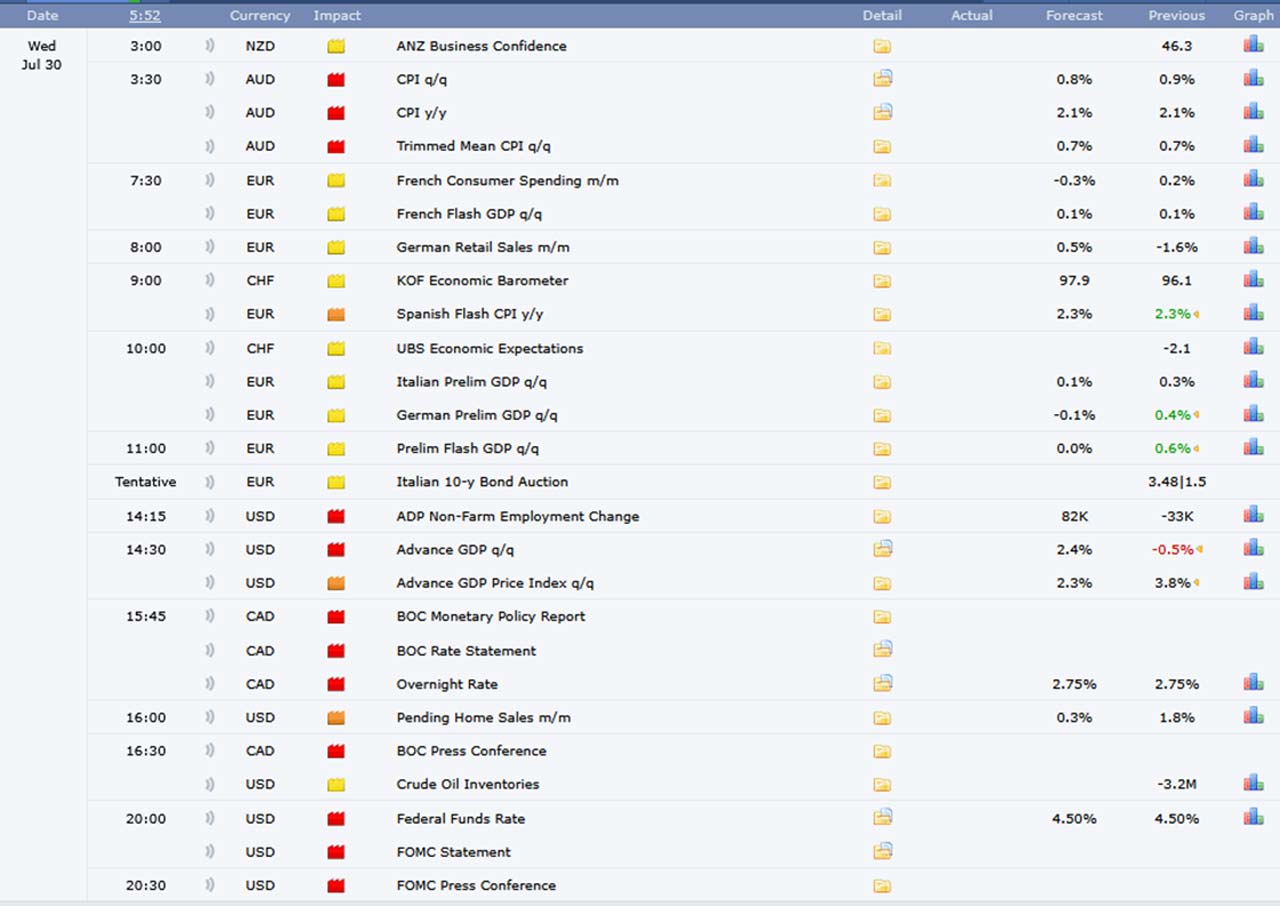Open detail folder for French Flash GDP q/q
This screenshot has height=906, width=1280.
(x=882, y=214)
